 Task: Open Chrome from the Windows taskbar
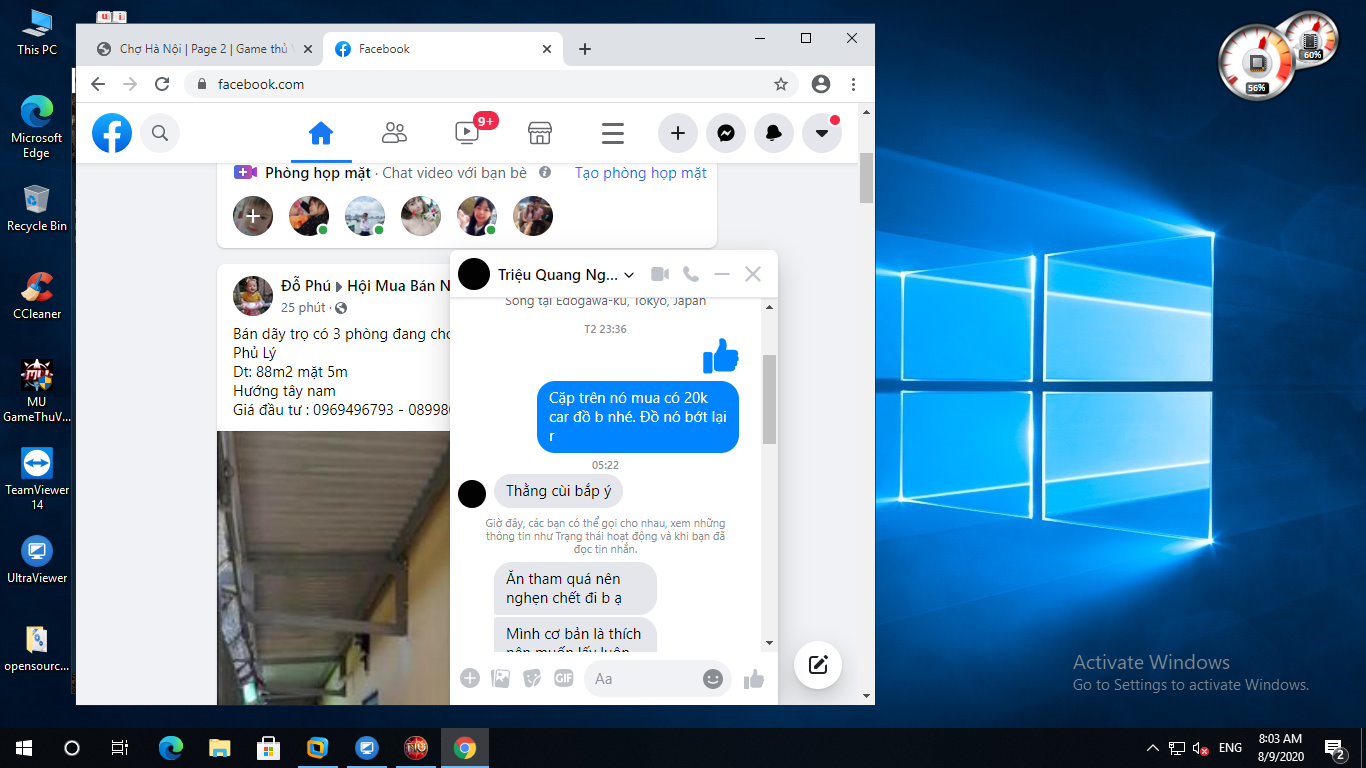tap(464, 748)
